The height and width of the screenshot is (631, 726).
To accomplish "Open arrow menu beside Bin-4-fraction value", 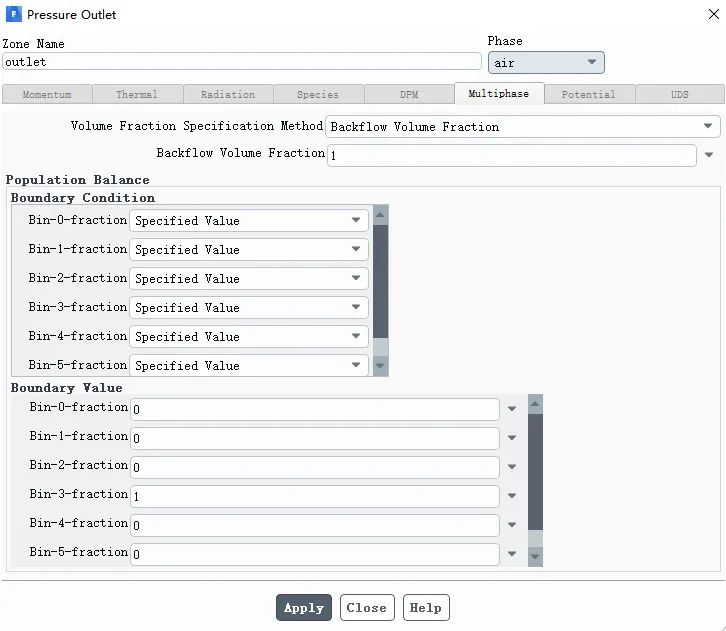I will click(x=512, y=525).
